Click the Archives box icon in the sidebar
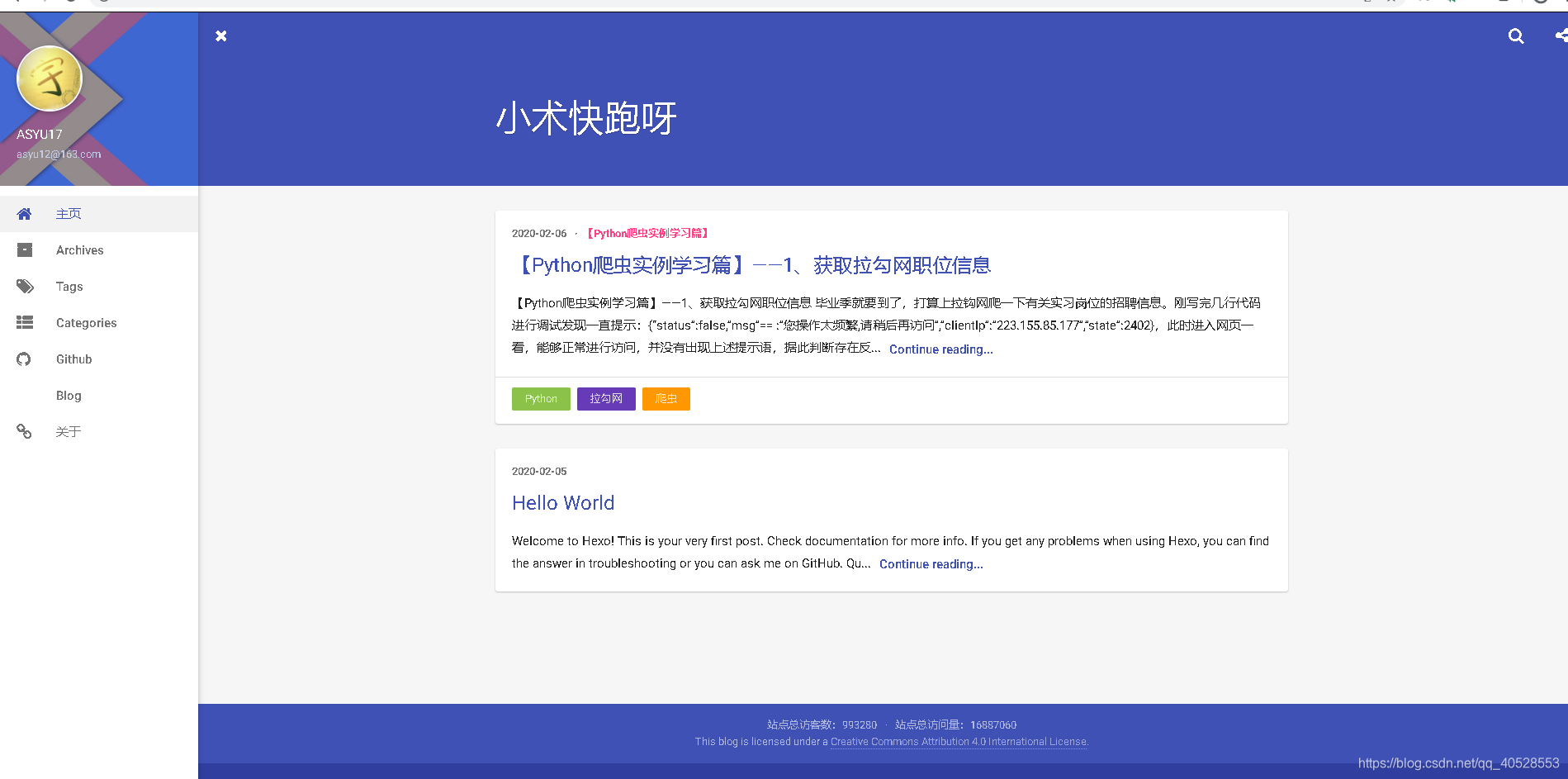Image resolution: width=1568 pixels, height=779 pixels. (24, 249)
